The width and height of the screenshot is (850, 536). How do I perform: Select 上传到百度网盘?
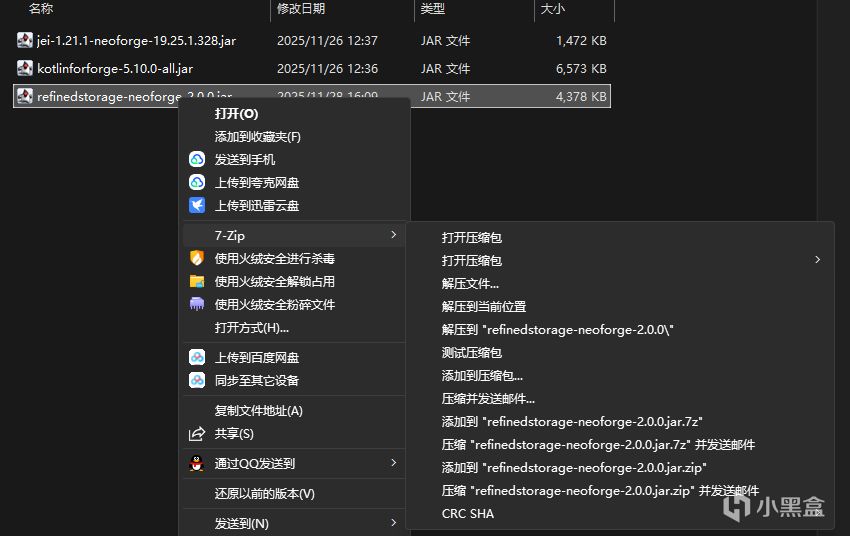(257, 358)
